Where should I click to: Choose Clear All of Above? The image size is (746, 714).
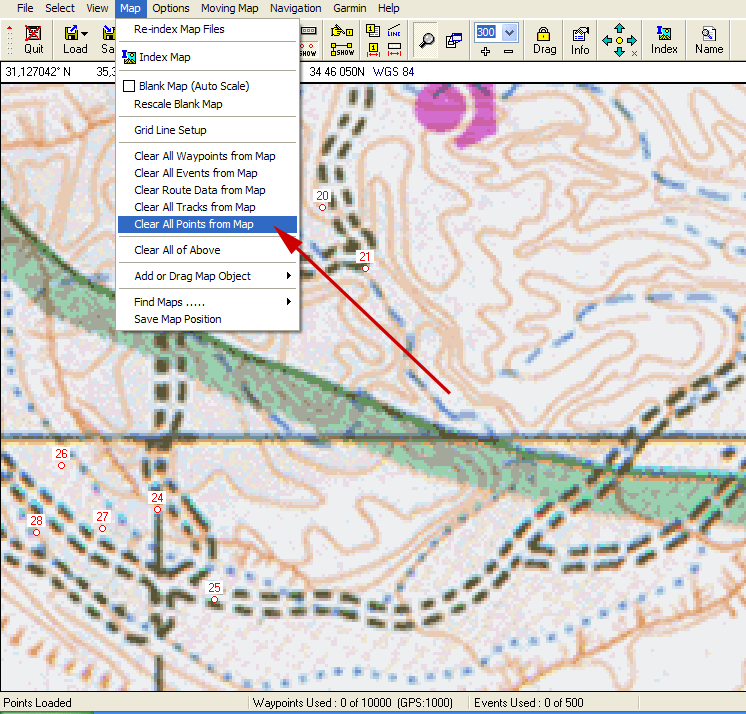[207, 250]
